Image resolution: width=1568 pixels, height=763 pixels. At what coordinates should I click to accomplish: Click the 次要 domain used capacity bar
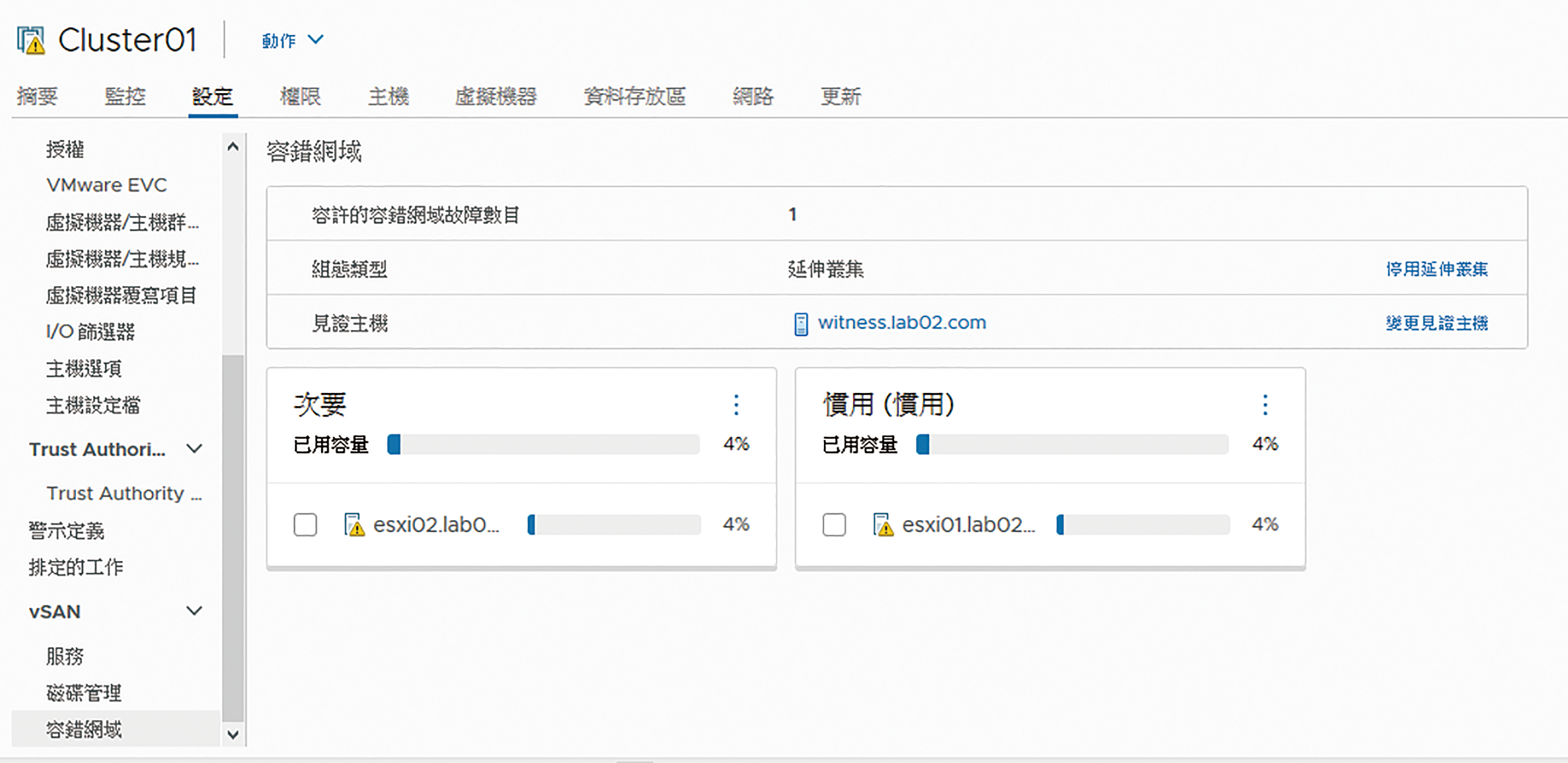coord(543,444)
